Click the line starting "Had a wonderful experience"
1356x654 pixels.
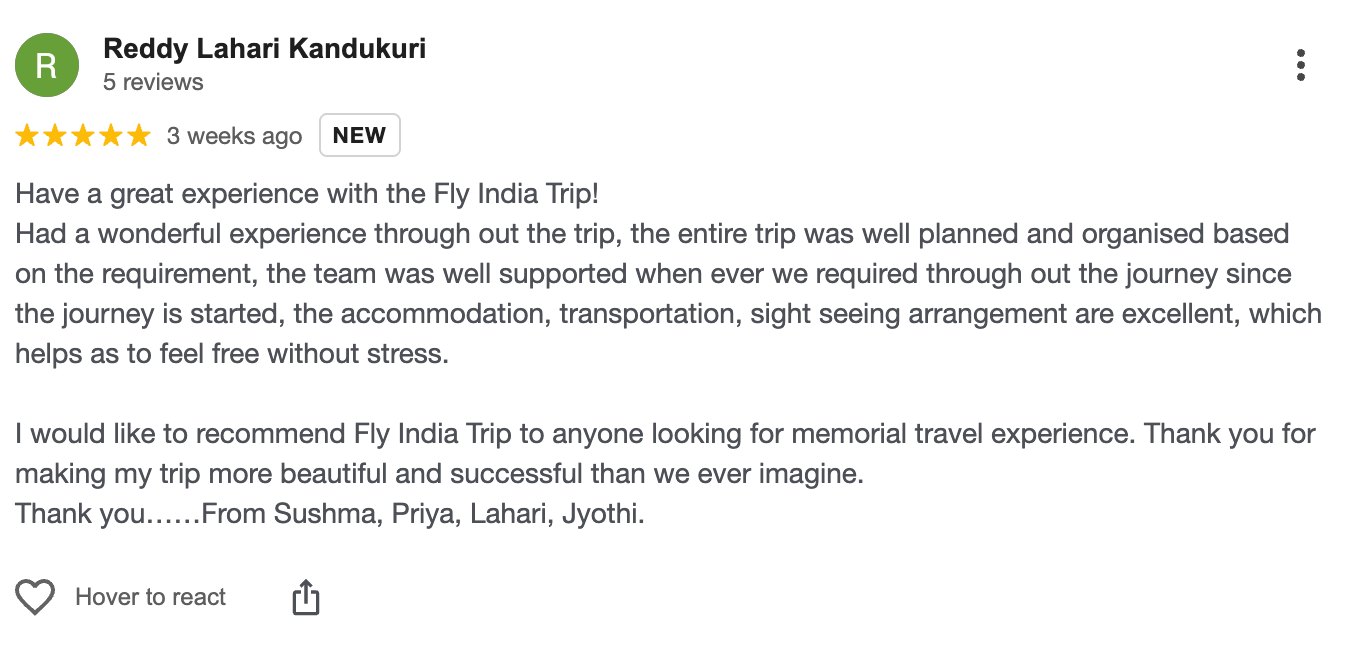(x=652, y=234)
